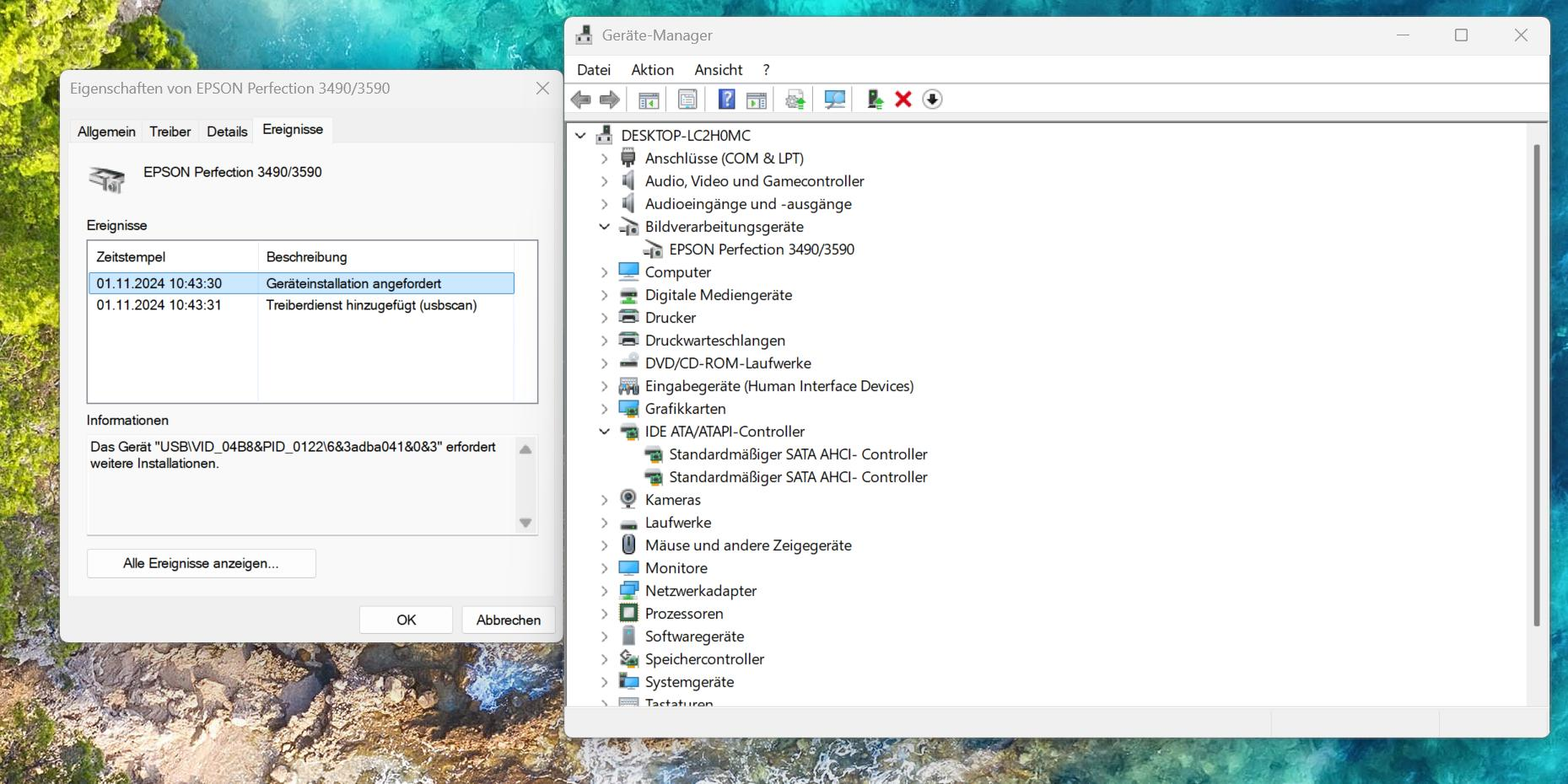Click the scanner icon for Bildverarbeitungsgeräte

(x=628, y=226)
